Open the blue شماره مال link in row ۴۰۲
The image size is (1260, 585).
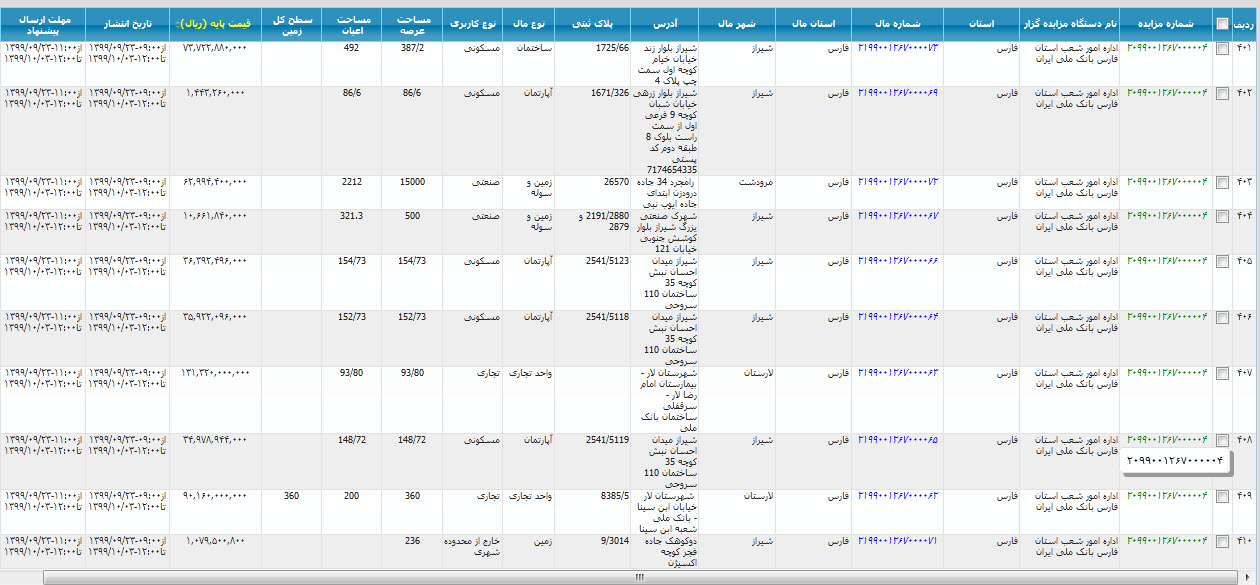click(898, 93)
